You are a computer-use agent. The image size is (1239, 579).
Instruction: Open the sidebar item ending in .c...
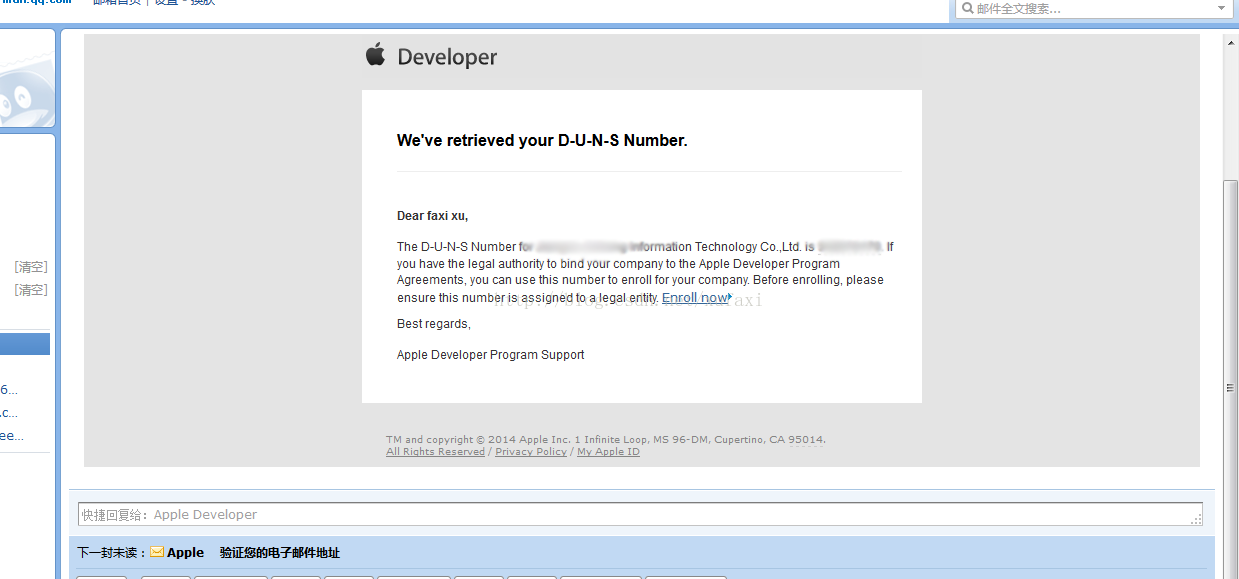9,413
